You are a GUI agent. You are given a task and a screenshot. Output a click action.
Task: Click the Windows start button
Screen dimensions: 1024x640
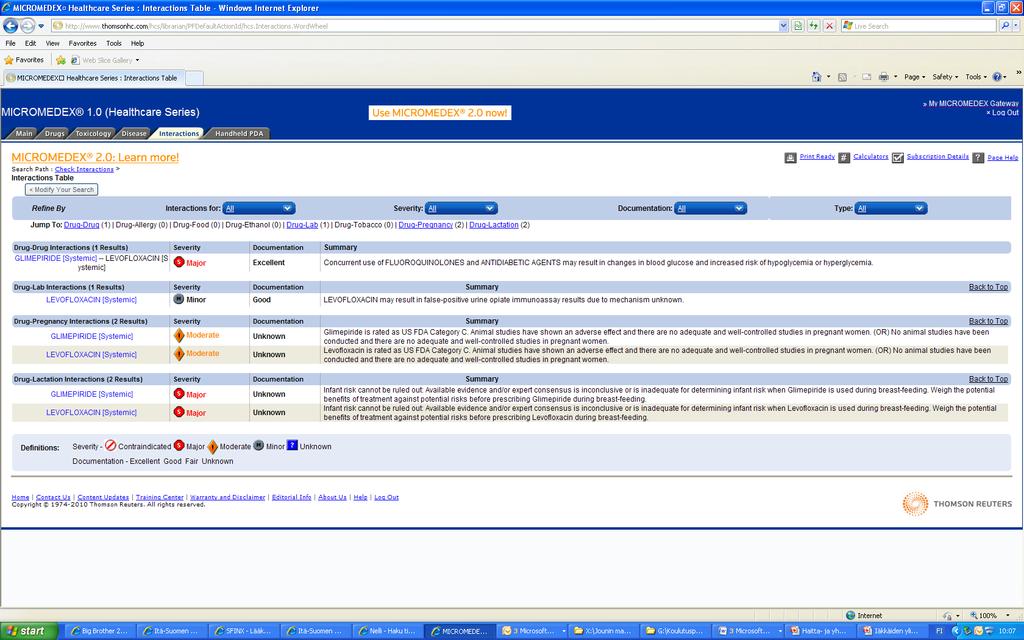29,631
